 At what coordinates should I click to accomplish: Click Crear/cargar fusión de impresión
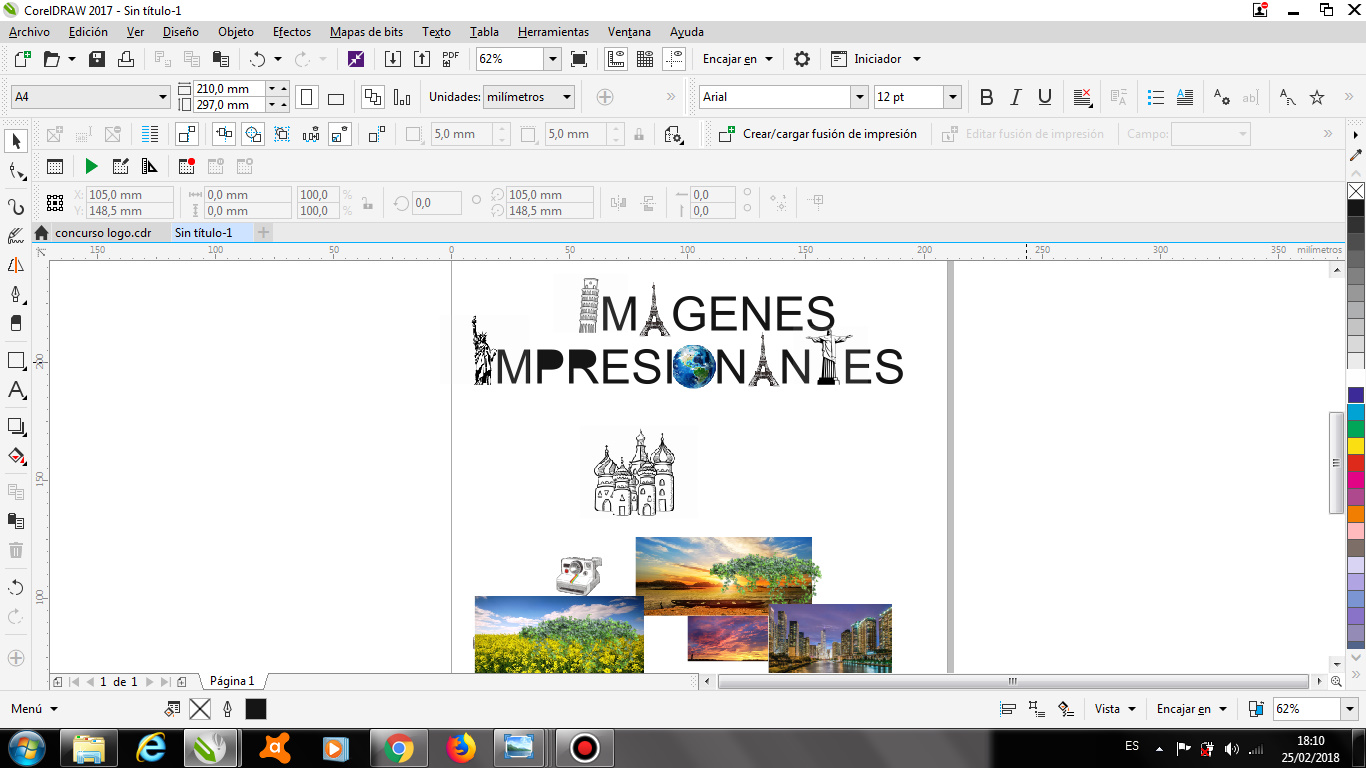[818, 134]
